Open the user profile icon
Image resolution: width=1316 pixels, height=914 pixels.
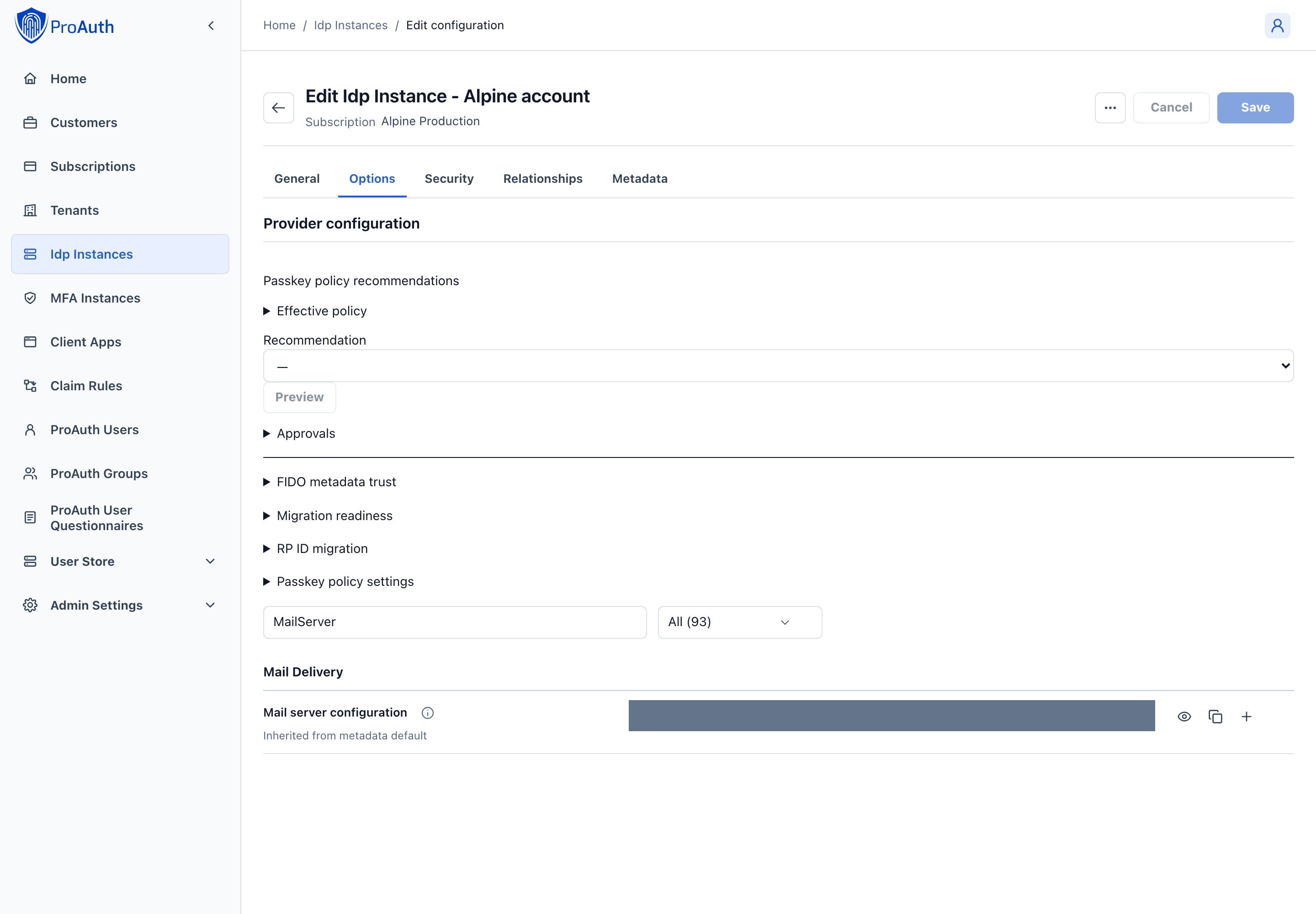1277,26
